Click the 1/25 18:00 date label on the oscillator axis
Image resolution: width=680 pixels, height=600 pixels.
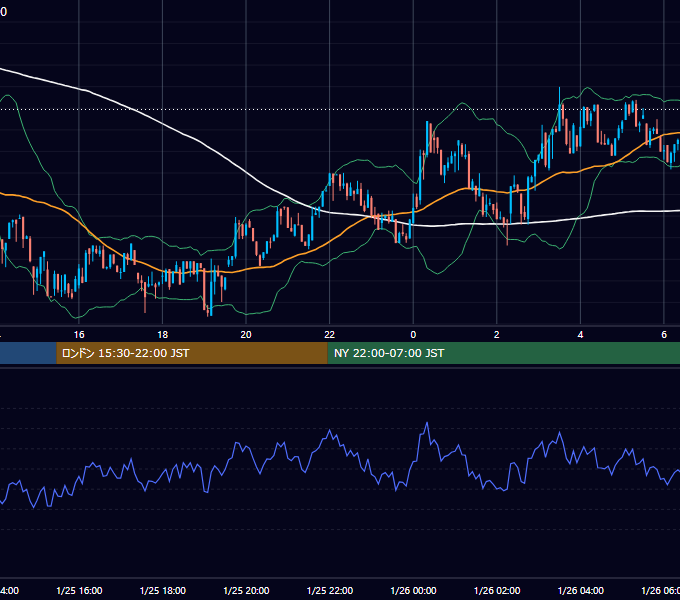tap(163, 590)
